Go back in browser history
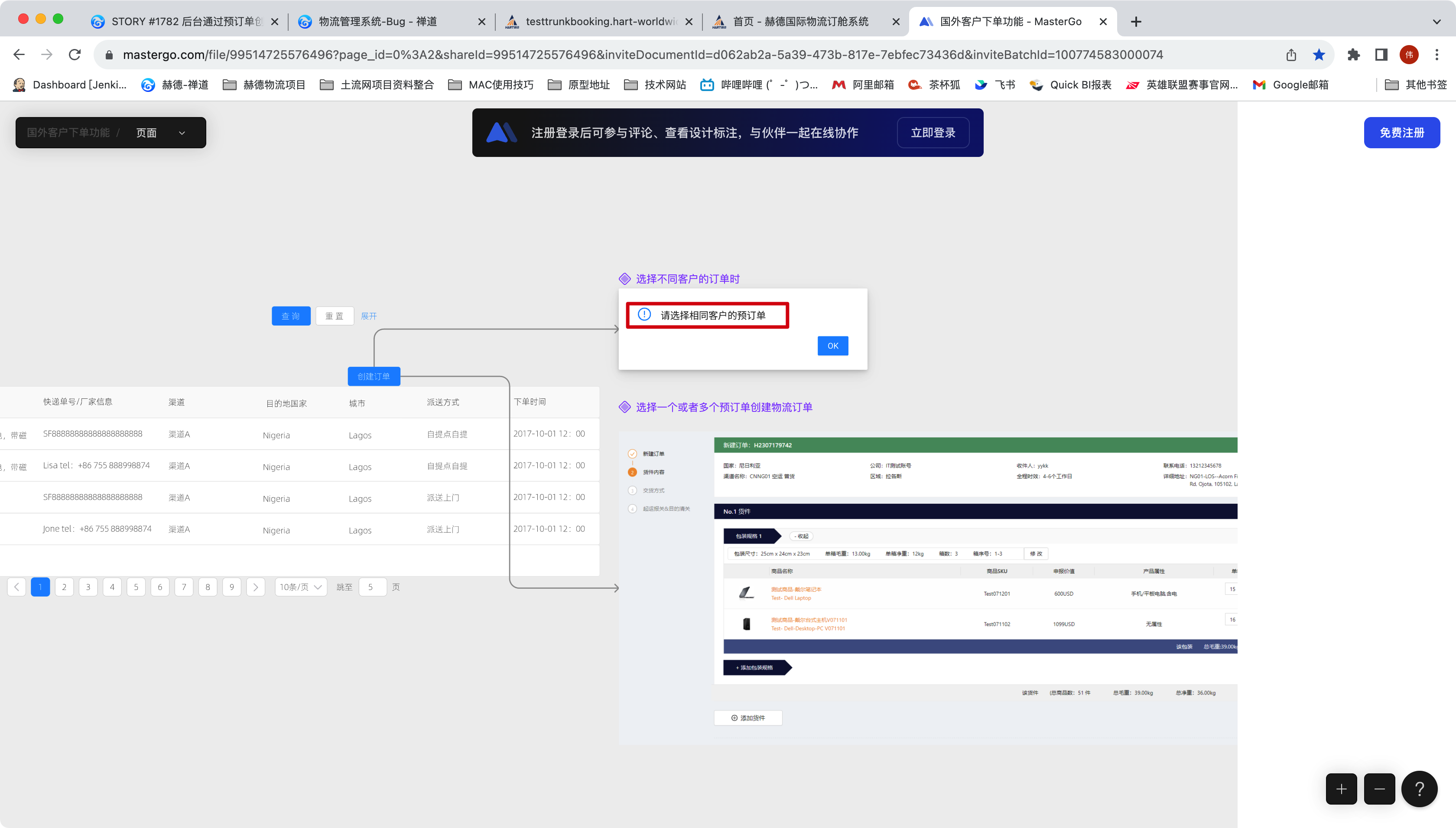The image size is (1456, 828). (19, 54)
